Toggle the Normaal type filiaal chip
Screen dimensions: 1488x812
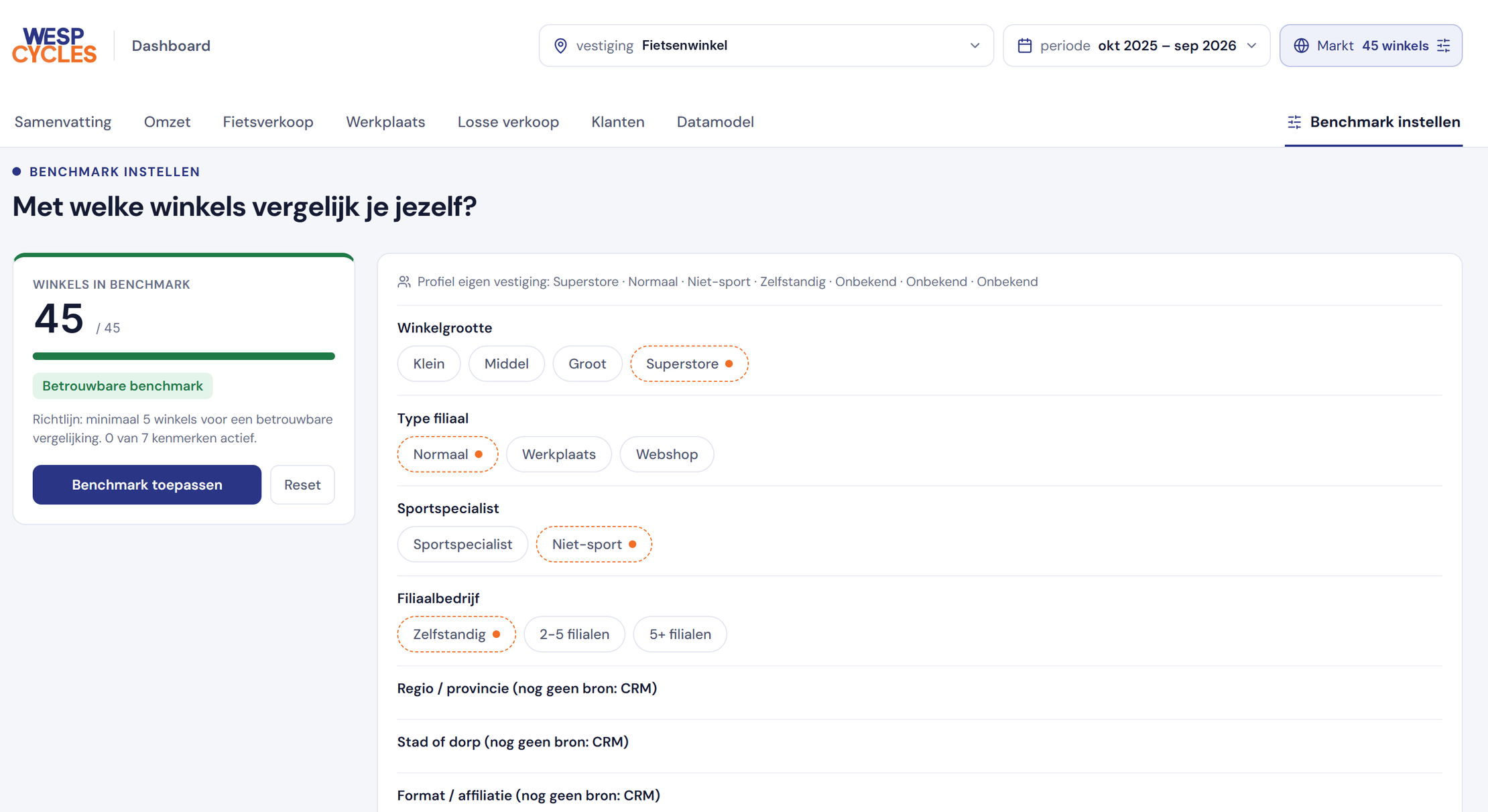(x=448, y=454)
